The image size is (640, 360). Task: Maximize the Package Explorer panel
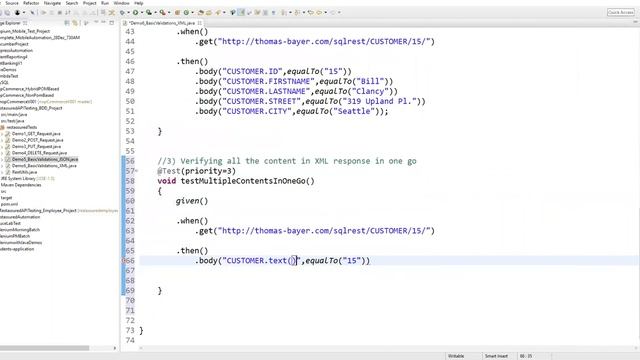tap(112, 23)
